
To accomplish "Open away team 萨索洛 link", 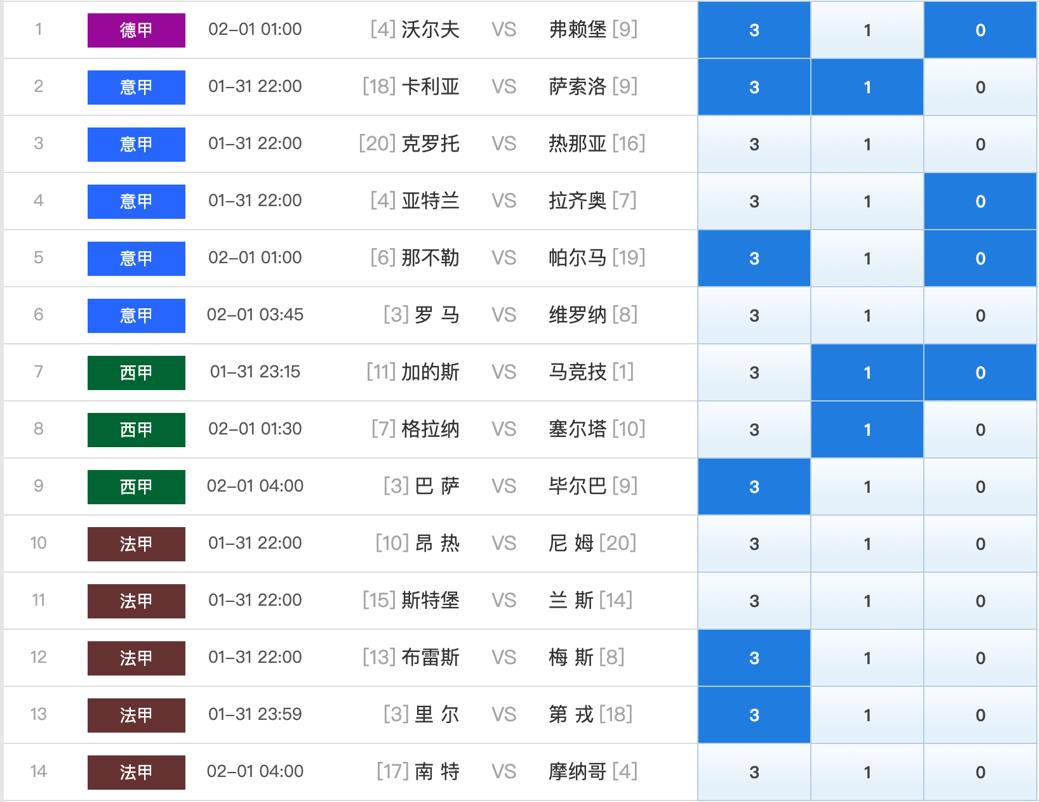I will pyautogui.click(x=577, y=86).
